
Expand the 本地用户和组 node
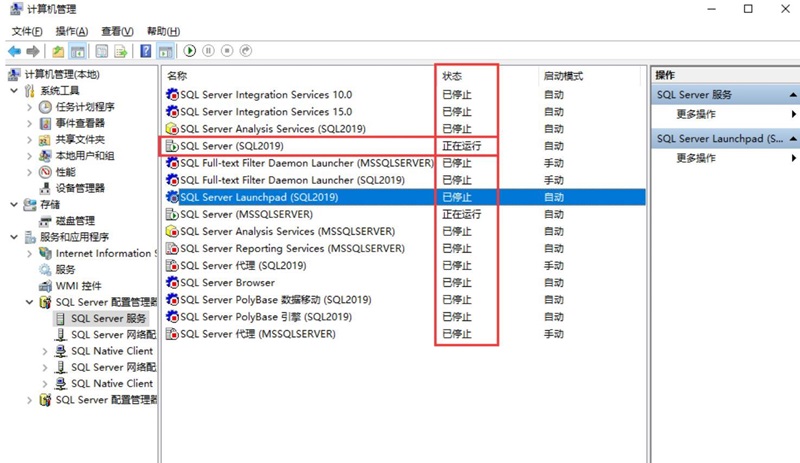29,156
